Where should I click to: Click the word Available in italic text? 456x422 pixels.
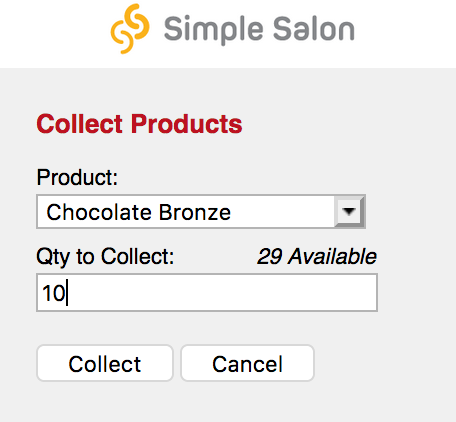(x=332, y=256)
